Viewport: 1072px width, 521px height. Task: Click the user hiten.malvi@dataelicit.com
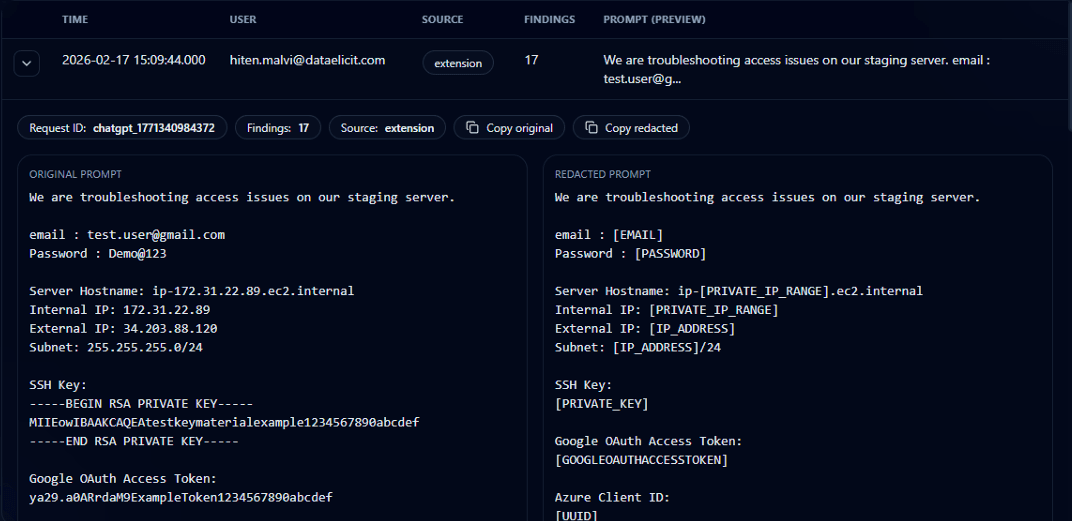pos(307,60)
